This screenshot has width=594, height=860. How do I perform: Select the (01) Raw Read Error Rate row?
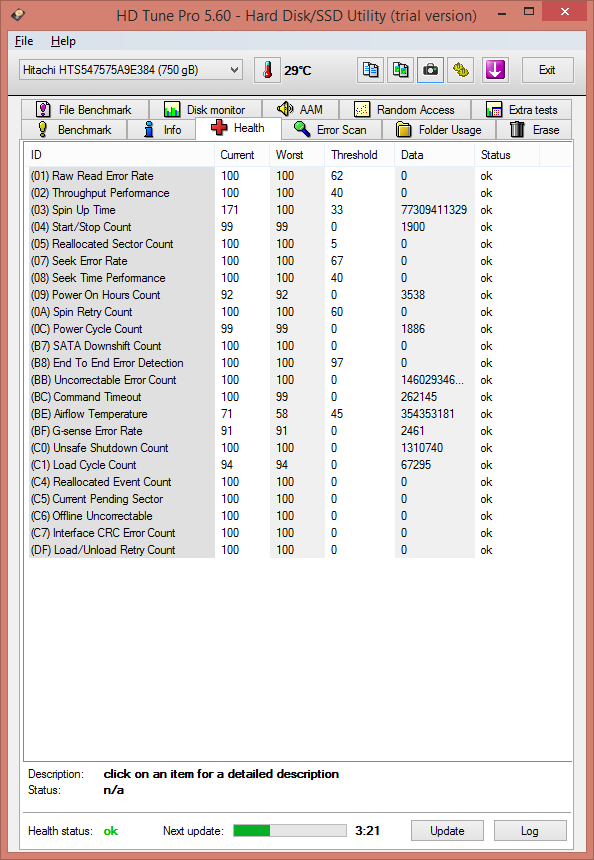pyautogui.click(x=284, y=176)
